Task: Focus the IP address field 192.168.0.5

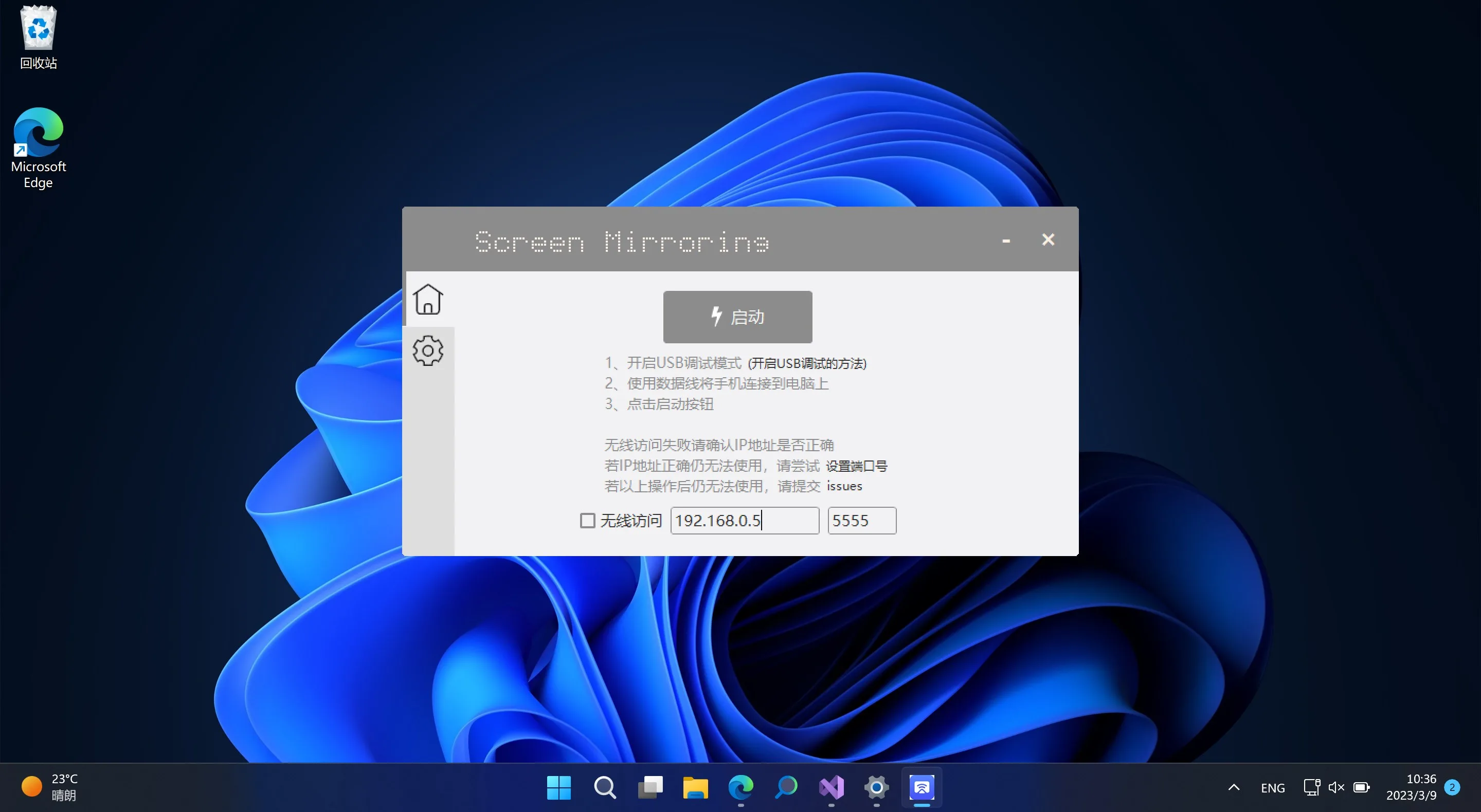Action: [745, 521]
